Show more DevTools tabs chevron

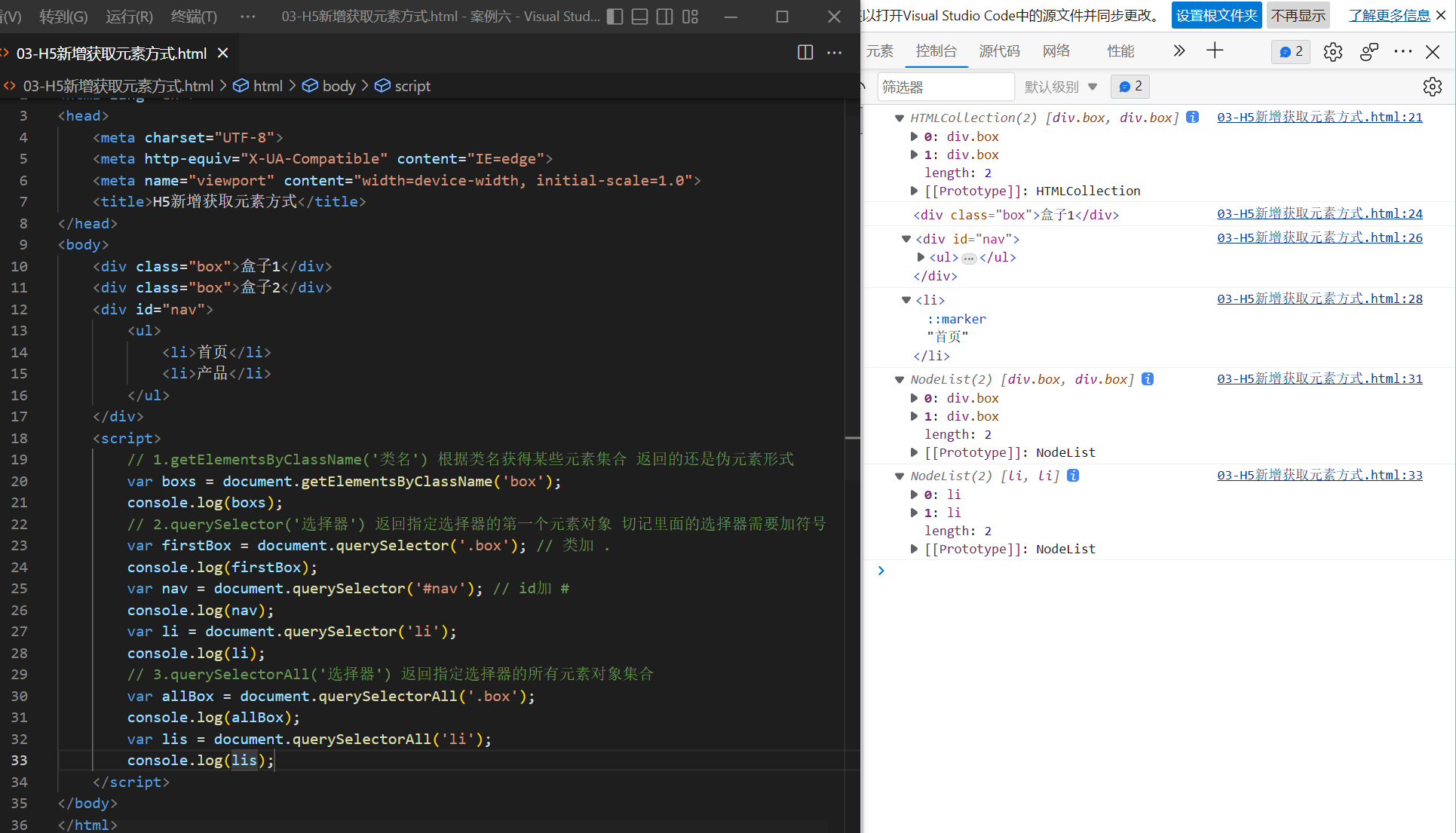tap(1179, 51)
